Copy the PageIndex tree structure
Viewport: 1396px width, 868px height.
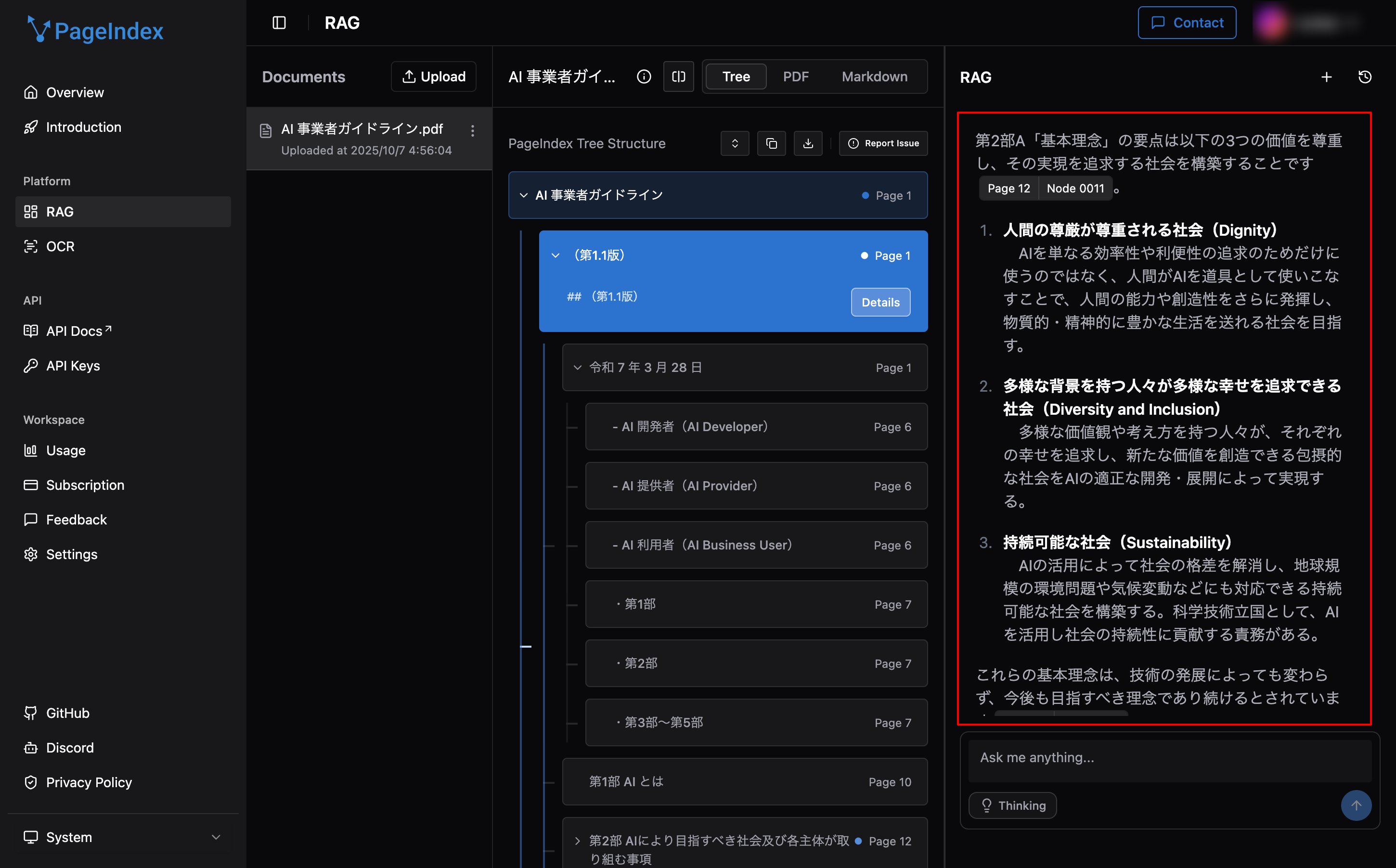point(771,143)
